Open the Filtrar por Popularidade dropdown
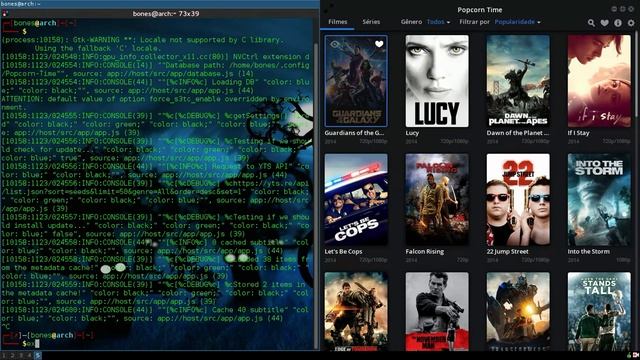640x360 pixels. click(x=517, y=22)
